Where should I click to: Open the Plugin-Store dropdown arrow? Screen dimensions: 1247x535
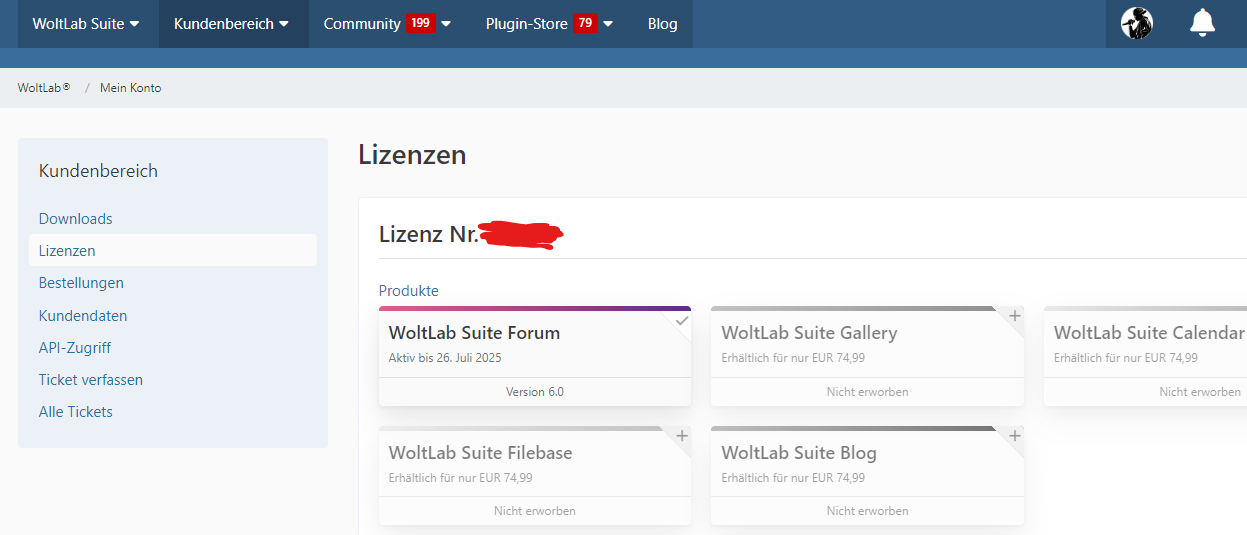608,24
